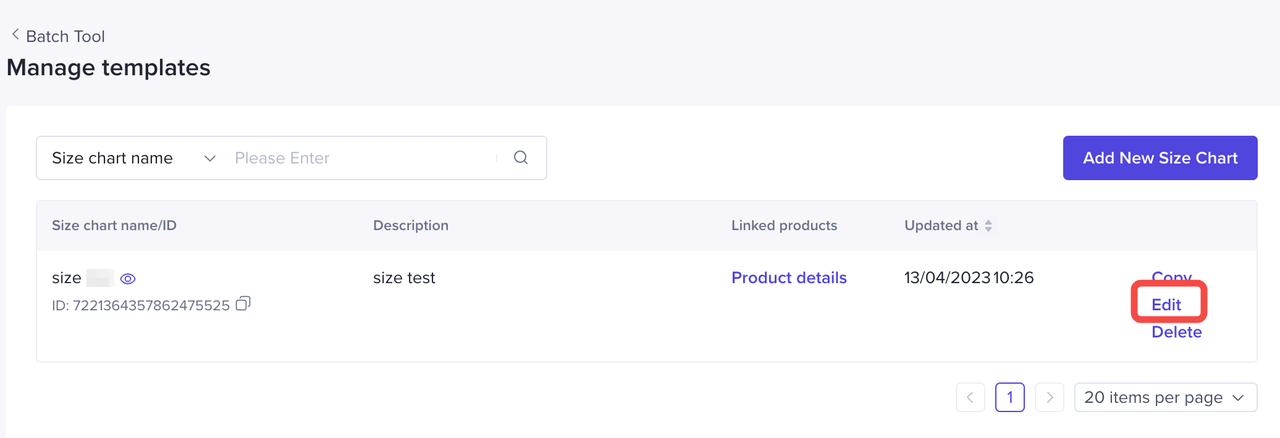Viewport: 1280px width, 438px height.
Task: Click the magnifier search icon
Action: 521,158
